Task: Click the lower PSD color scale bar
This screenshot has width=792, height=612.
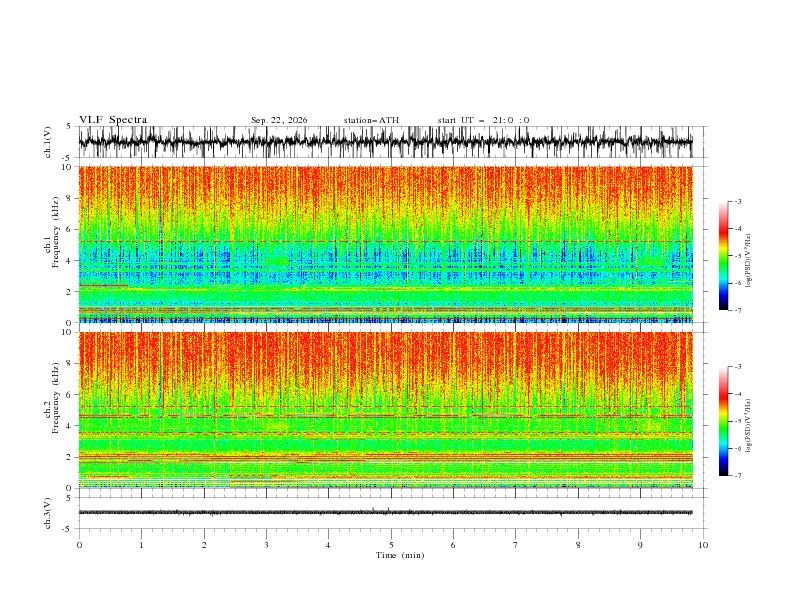Action: 723,421
